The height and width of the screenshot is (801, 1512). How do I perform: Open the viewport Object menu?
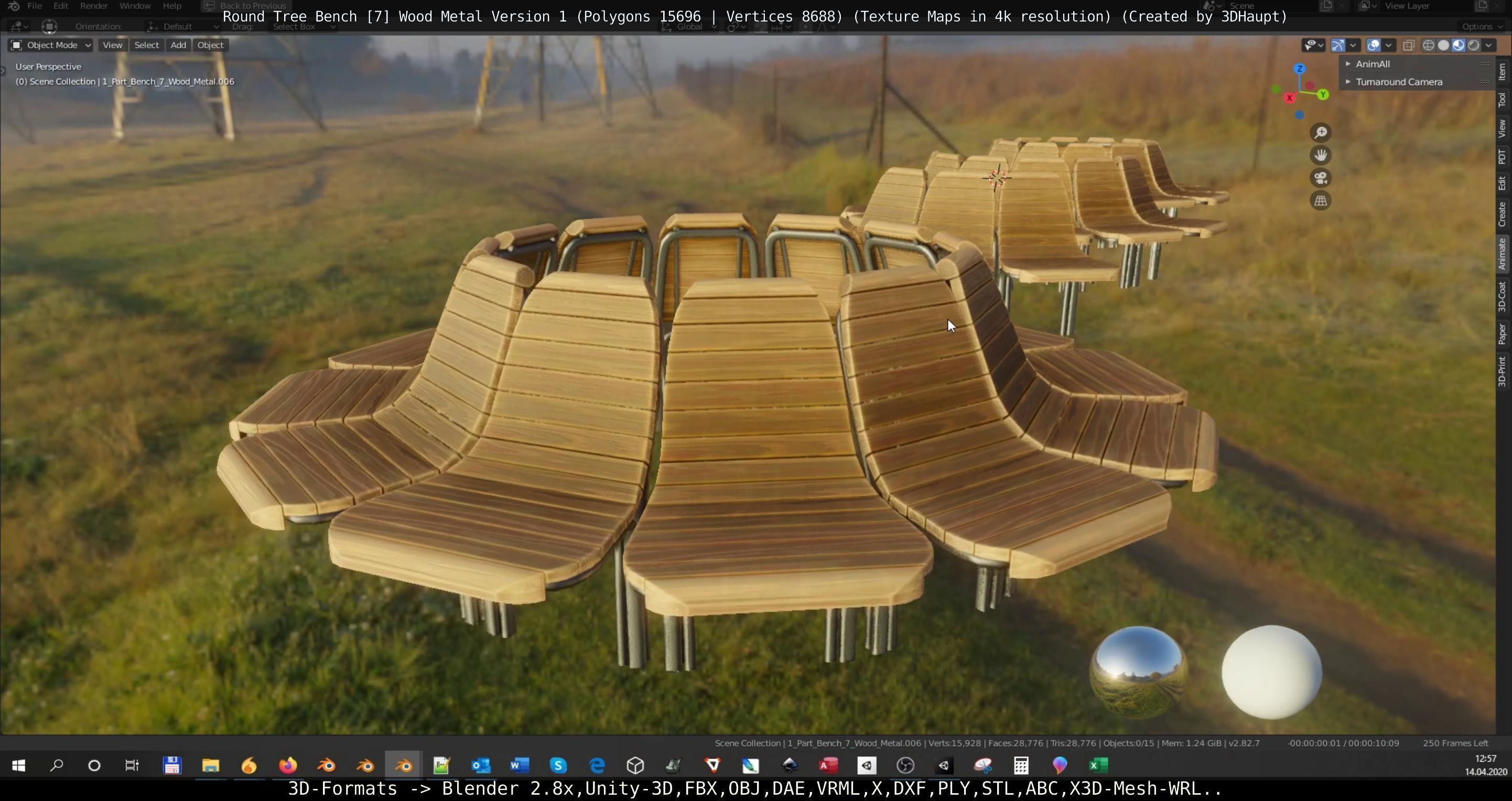click(210, 45)
